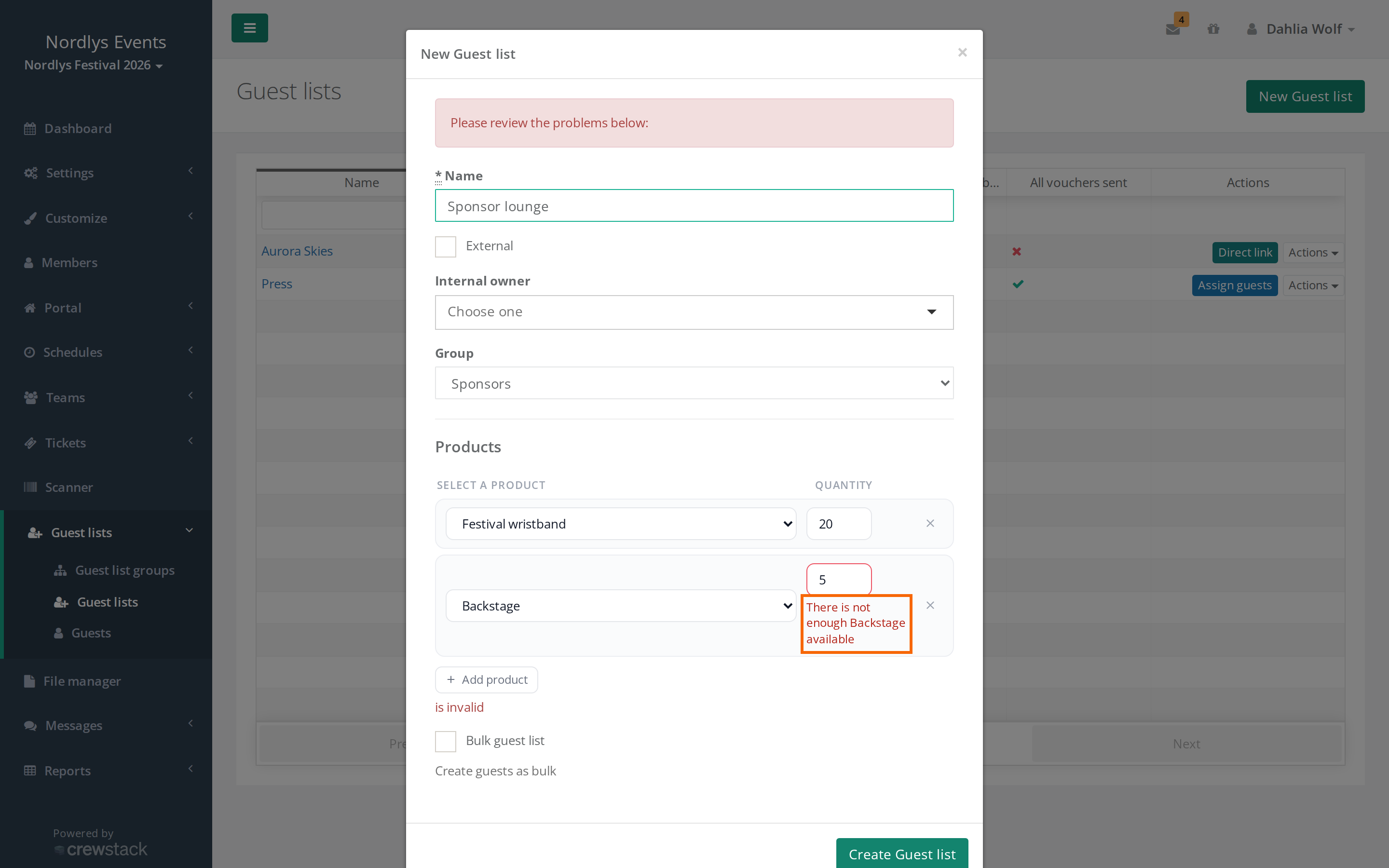
Task: Select Guest lists submenu item
Action: tap(96, 602)
